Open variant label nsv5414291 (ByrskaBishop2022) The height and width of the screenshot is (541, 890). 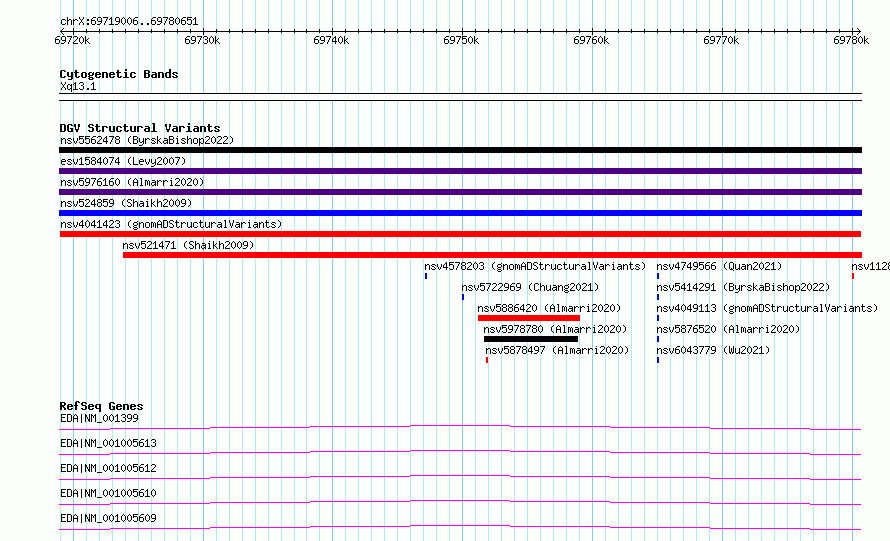click(743, 287)
